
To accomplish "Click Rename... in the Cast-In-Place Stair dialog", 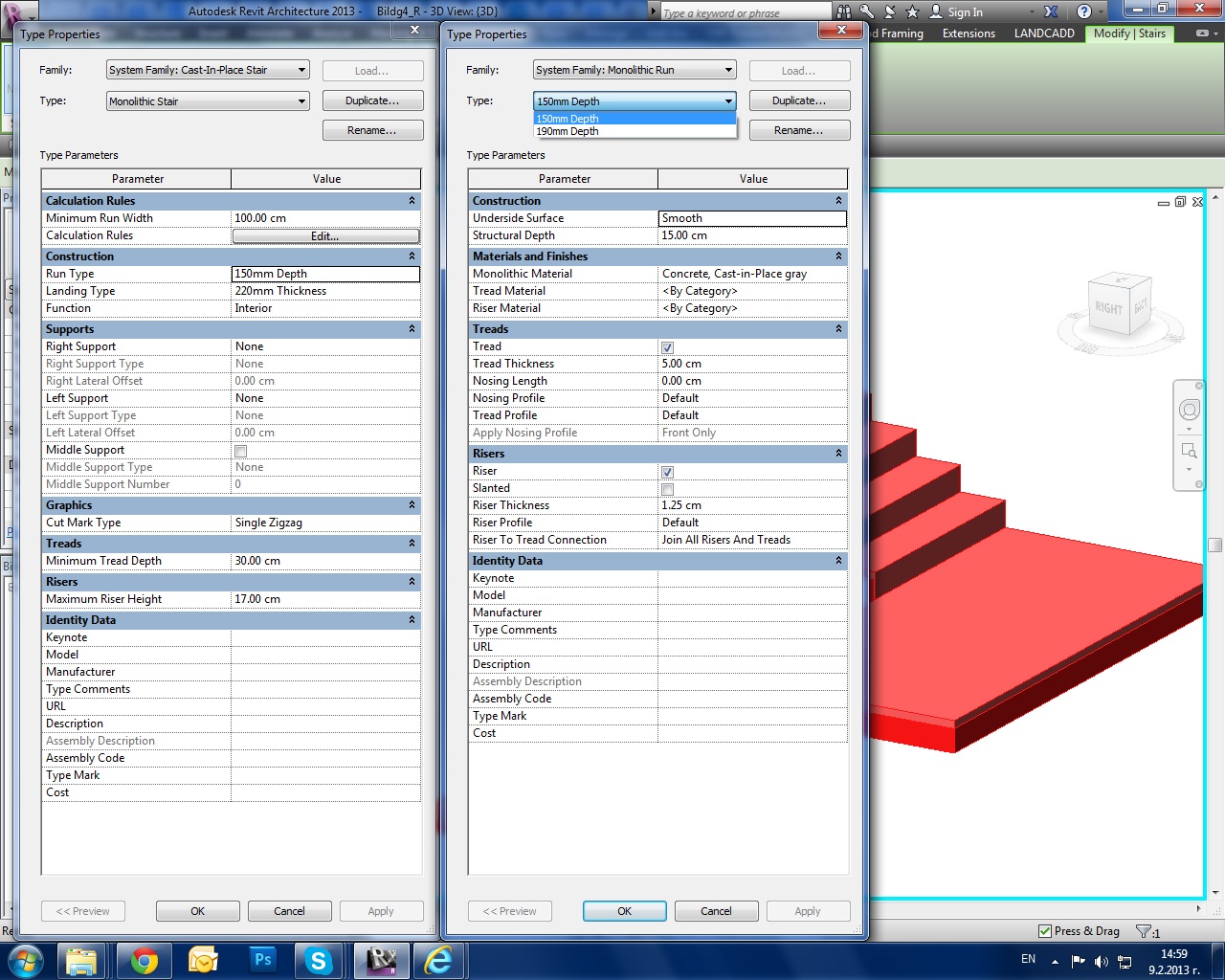I will [372, 130].
